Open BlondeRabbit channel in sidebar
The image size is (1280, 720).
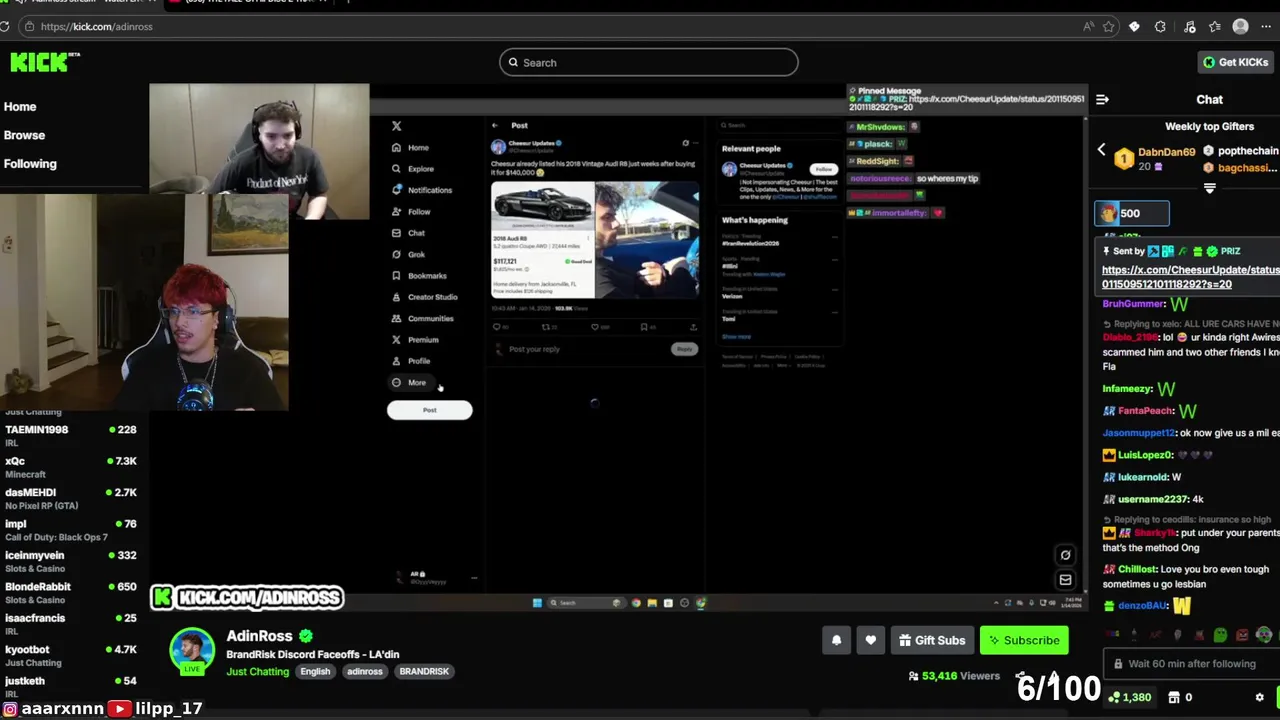click(x=70, y=592)
